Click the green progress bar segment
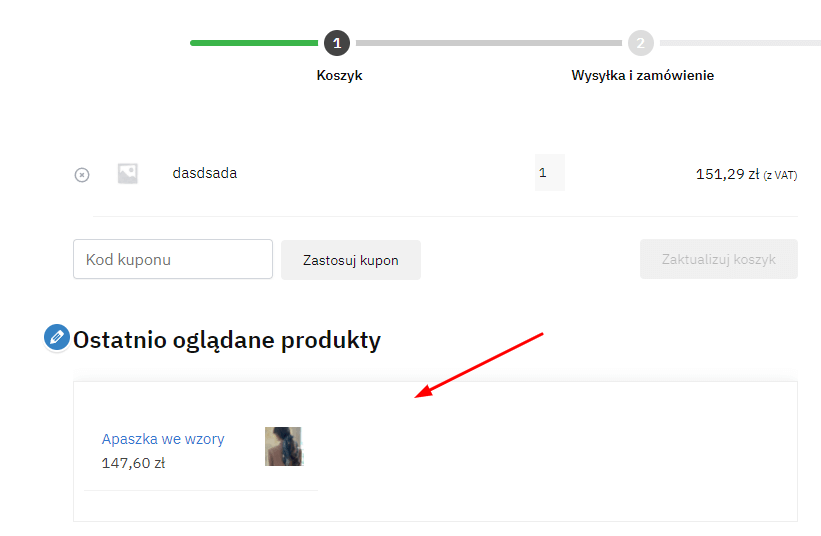Viewport: 821px width, 536px height. point(254,43)
